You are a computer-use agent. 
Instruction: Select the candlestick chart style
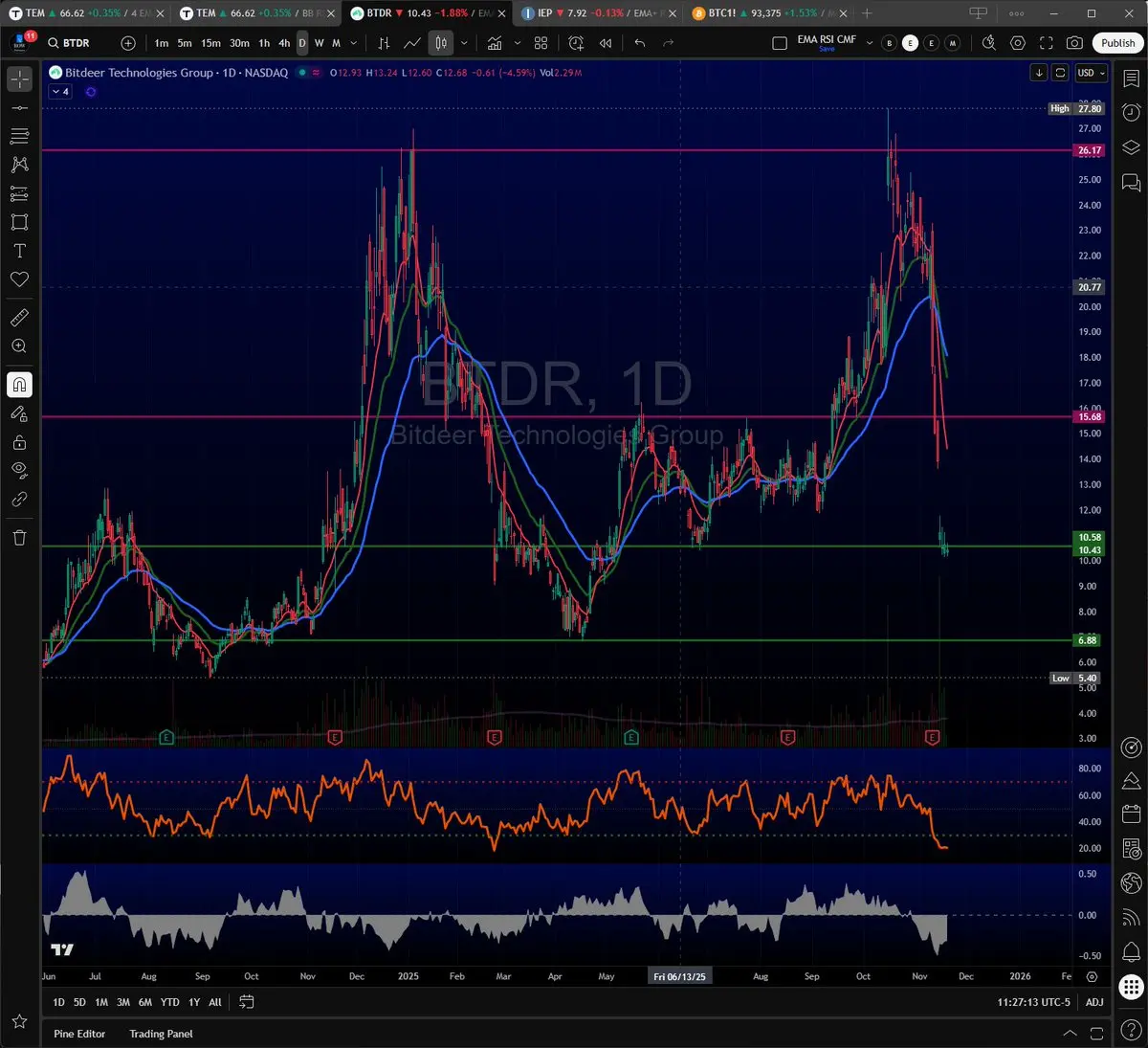point(441,43)
